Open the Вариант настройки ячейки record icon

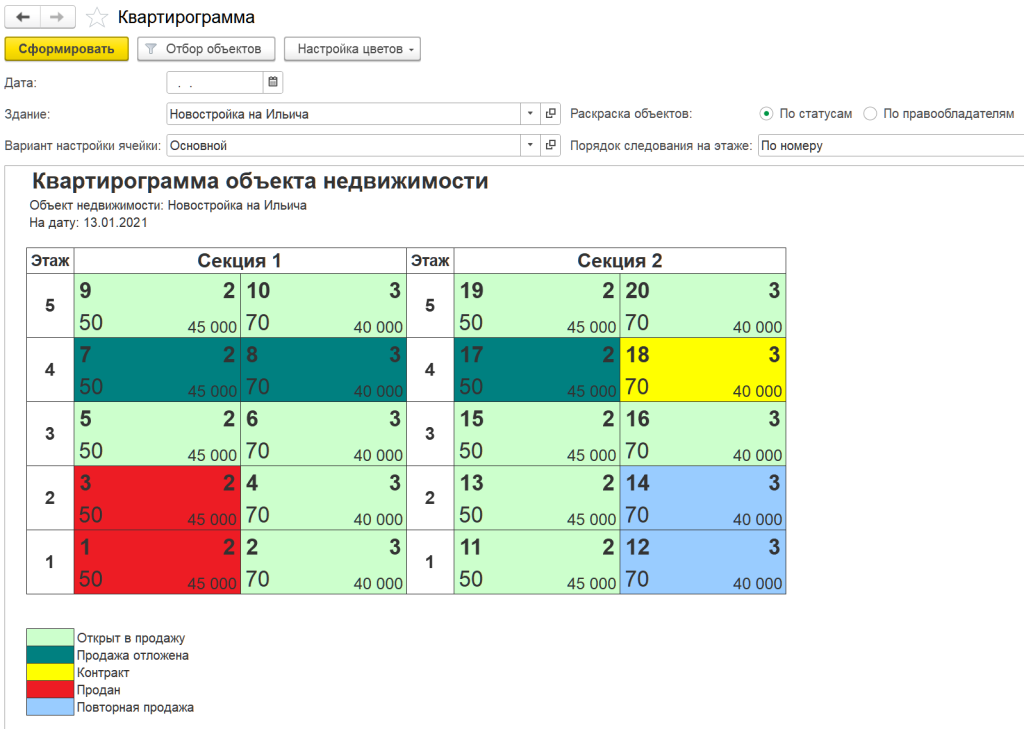[x=551, y=146]
